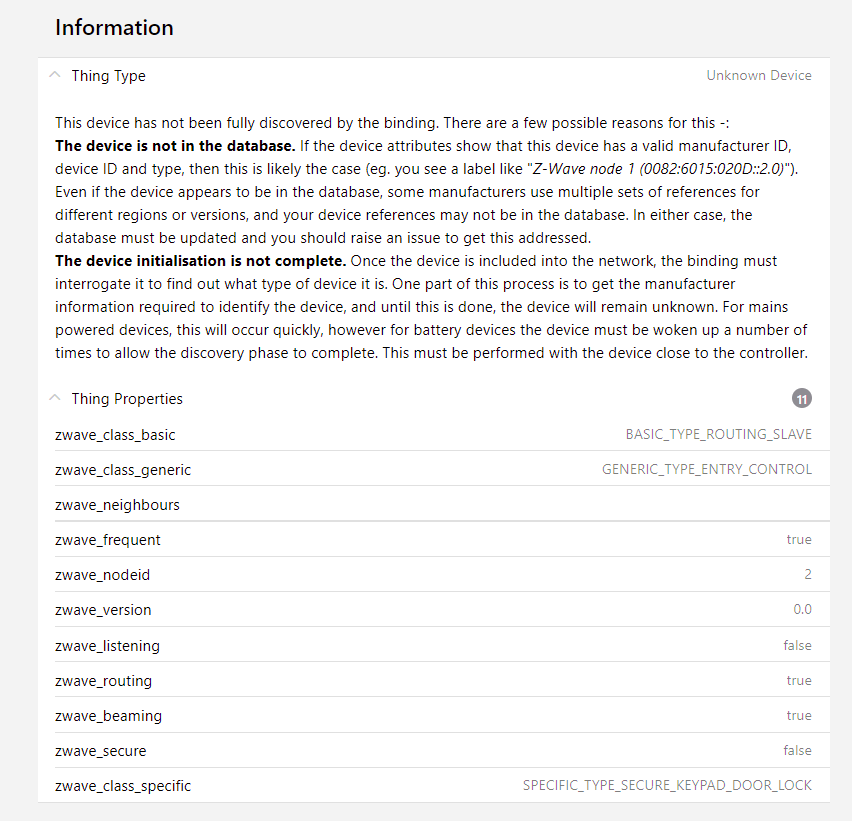This screenshot has height=821, width=852.
Task: Click SPECIFIC_TYPE_SECURE_KEYPAD_DOOR_LOCK value
Action: point(667,786)
